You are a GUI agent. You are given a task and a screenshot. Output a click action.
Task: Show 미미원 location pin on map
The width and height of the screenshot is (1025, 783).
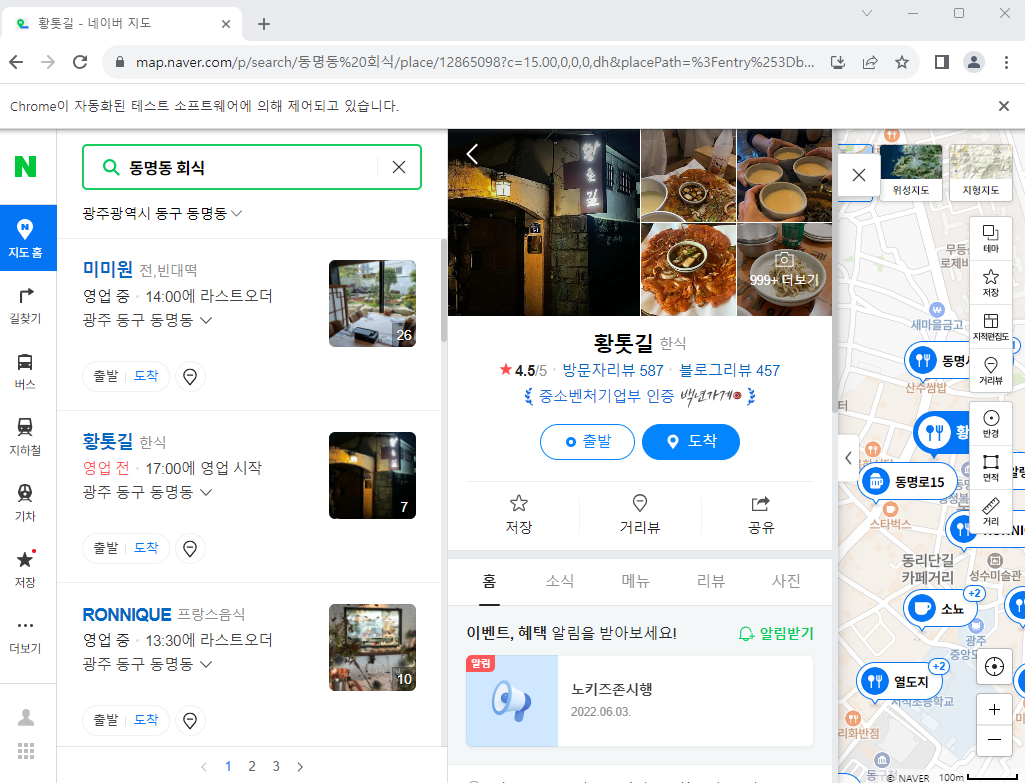tap(190, 376)
